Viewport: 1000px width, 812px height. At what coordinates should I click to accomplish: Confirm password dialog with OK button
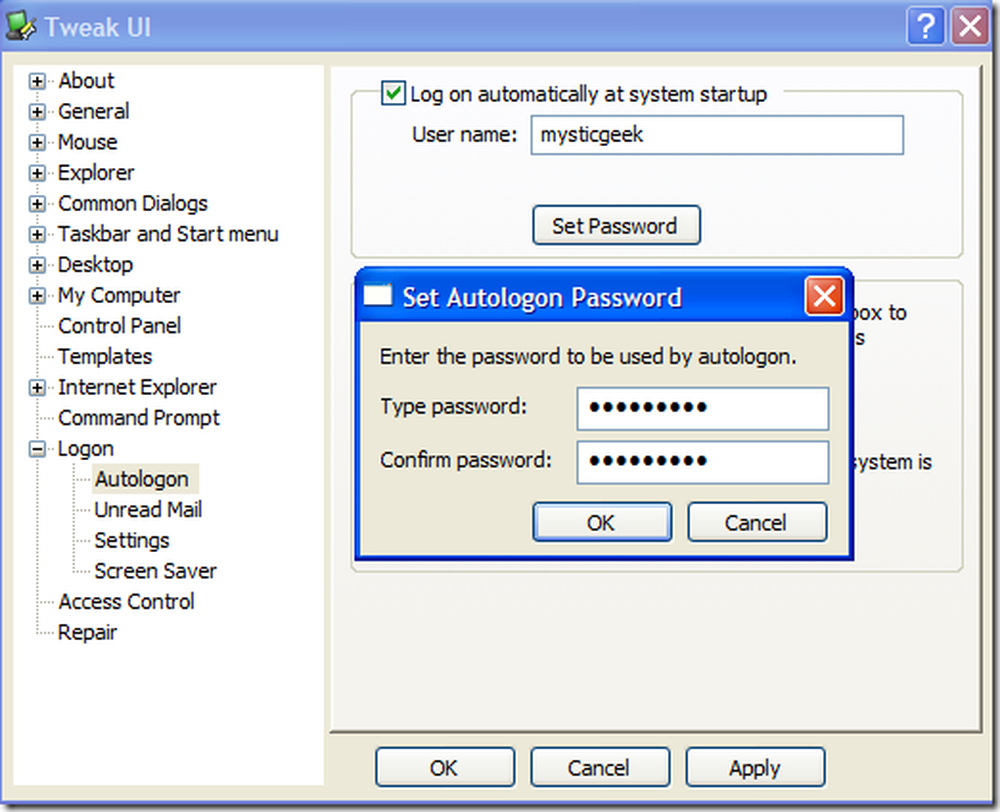pyautogui.click(x=602, y=522)
